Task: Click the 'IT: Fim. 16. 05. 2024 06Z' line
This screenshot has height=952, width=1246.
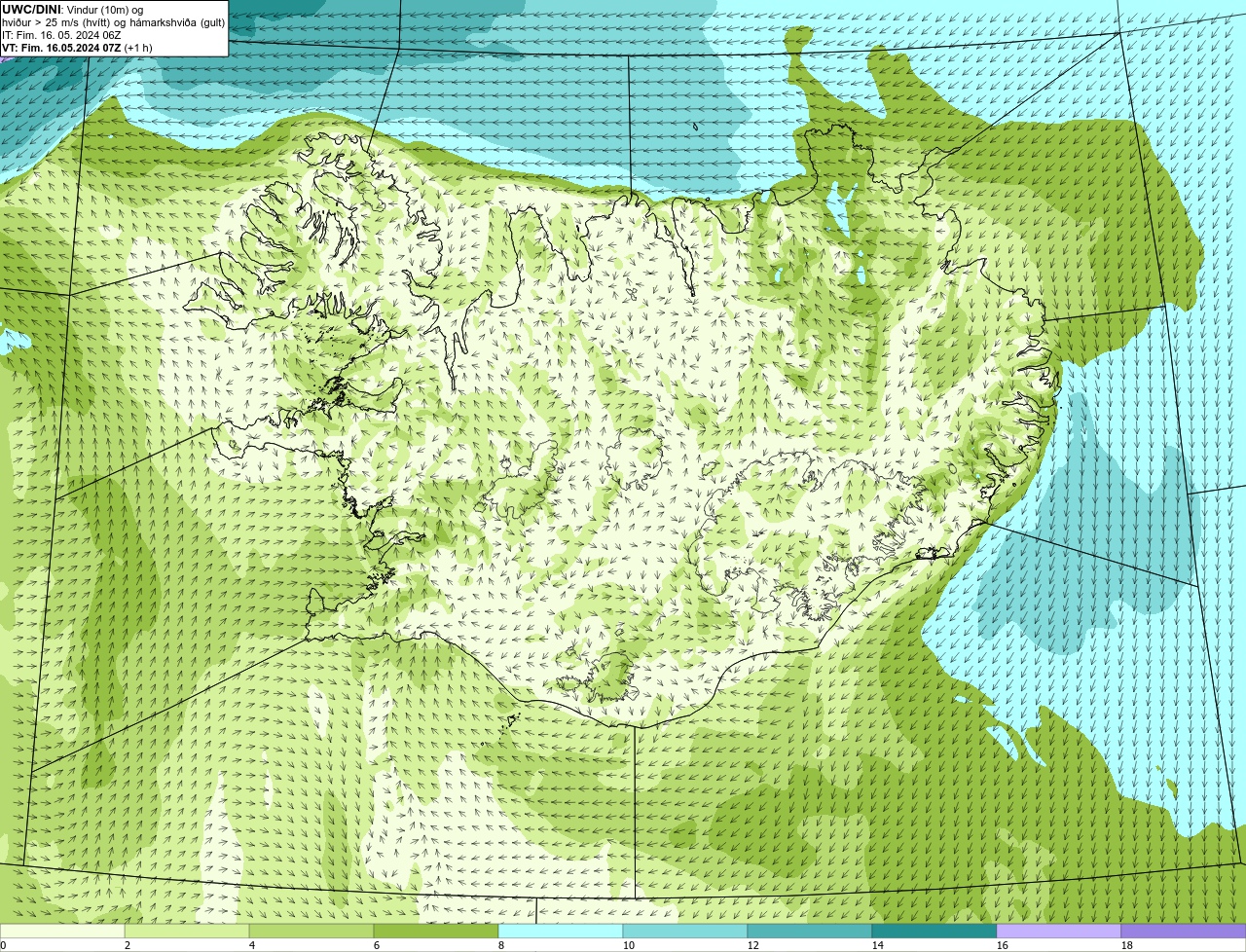Action: pyautogui.click(x=61, y=35)
